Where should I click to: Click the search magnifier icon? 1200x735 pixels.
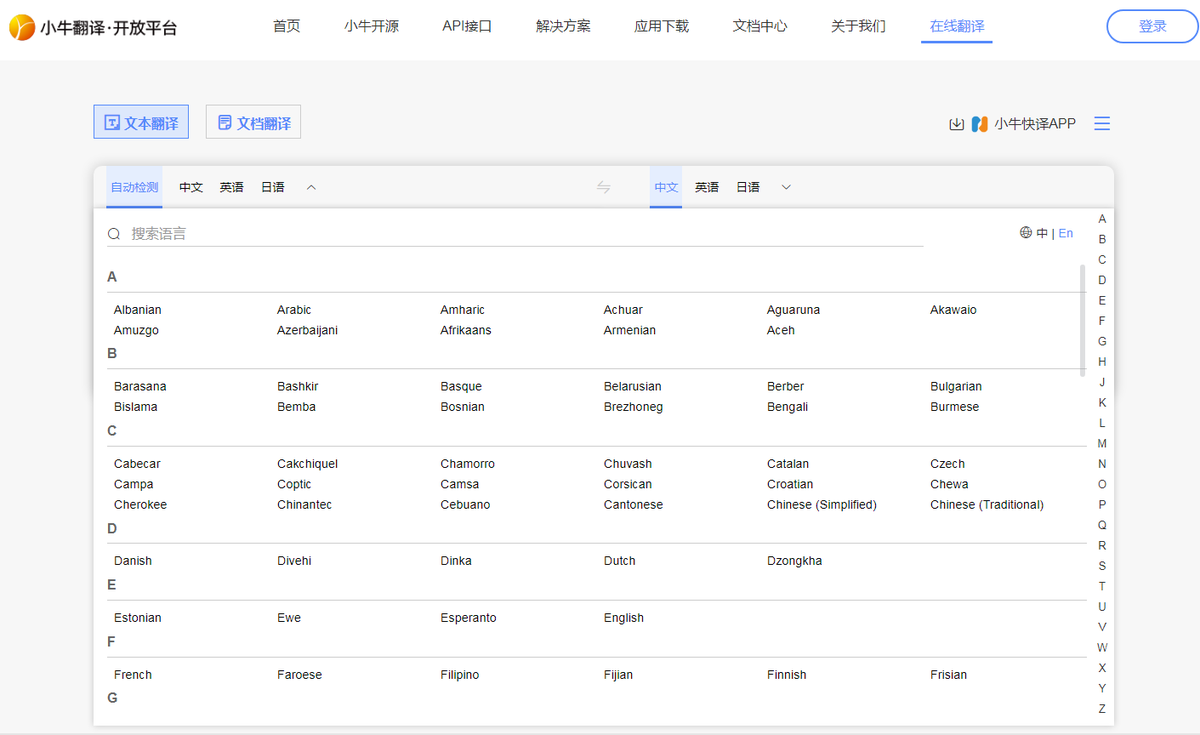[x=114, y=234]
